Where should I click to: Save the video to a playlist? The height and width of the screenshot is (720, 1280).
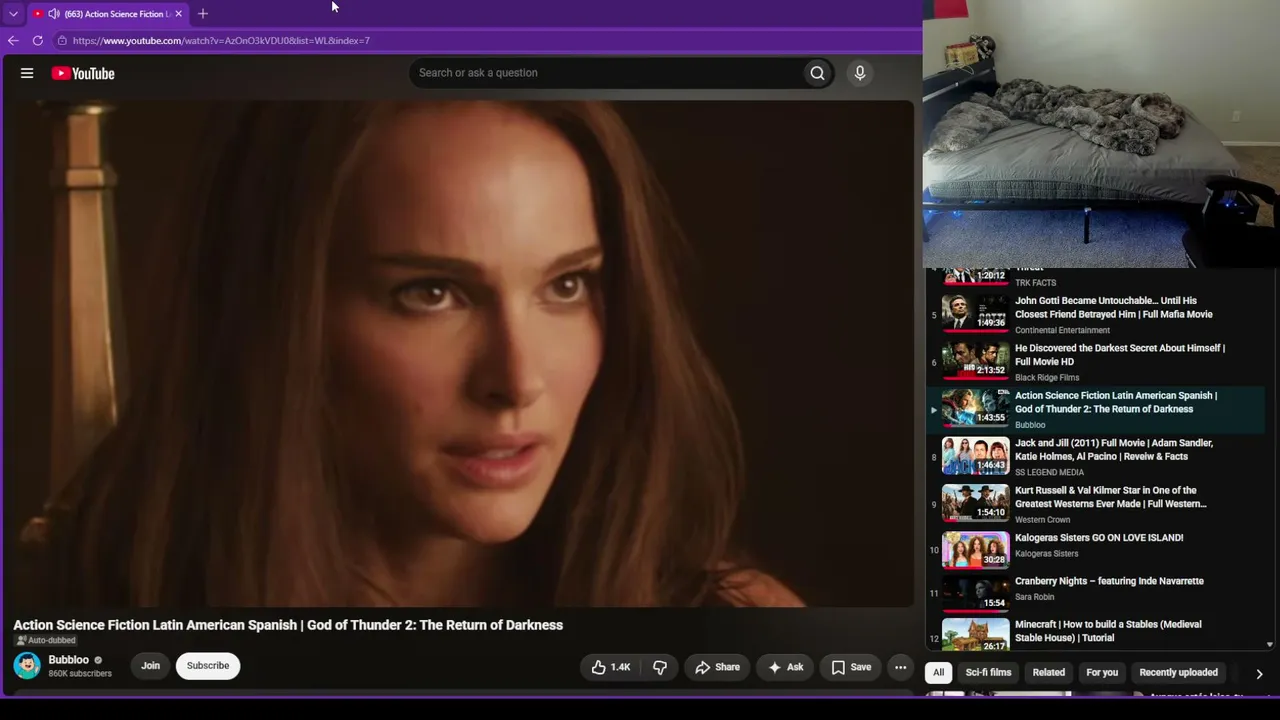click(851, 667)
